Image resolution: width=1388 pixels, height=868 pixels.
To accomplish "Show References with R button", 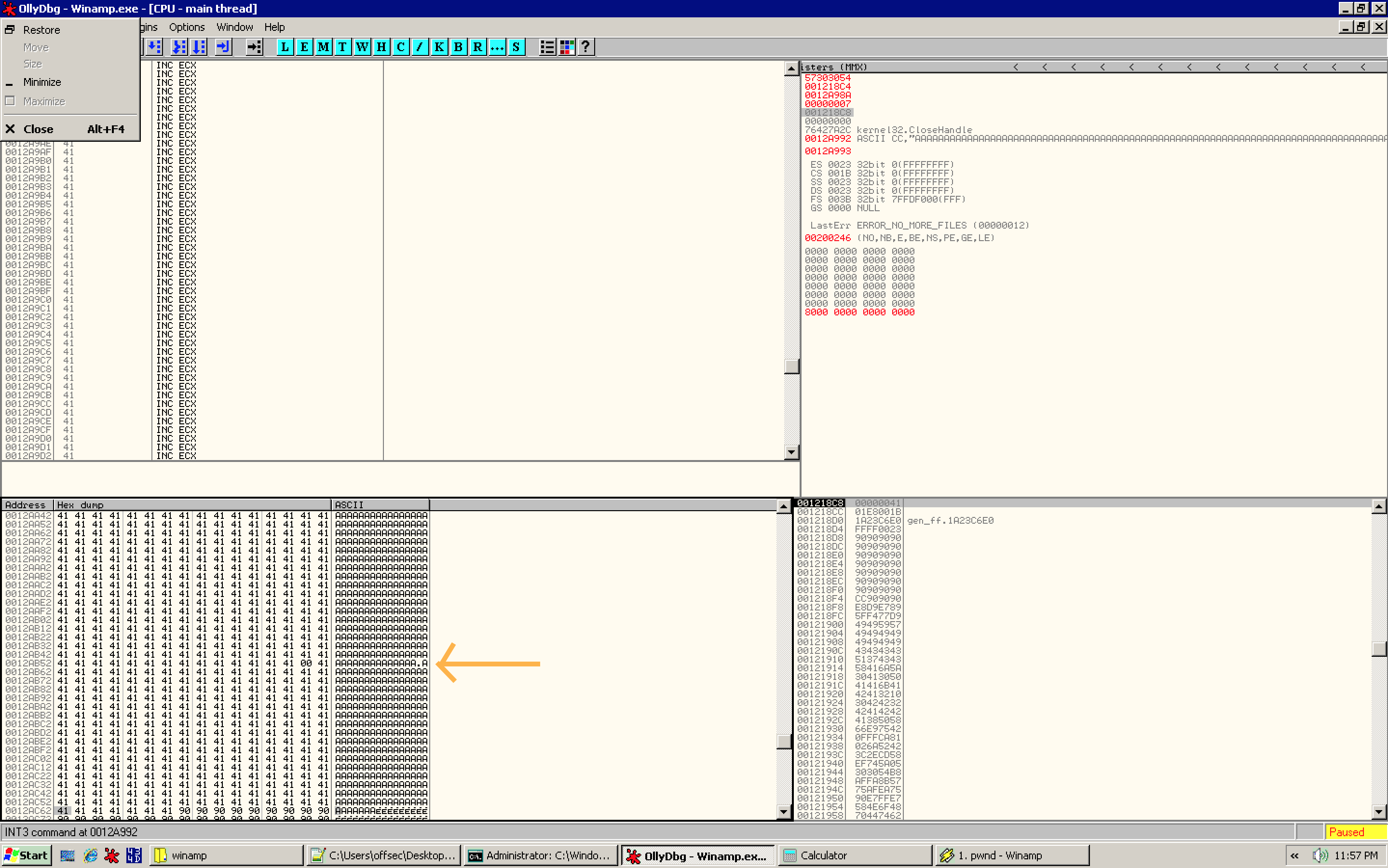I will (477, 47).
